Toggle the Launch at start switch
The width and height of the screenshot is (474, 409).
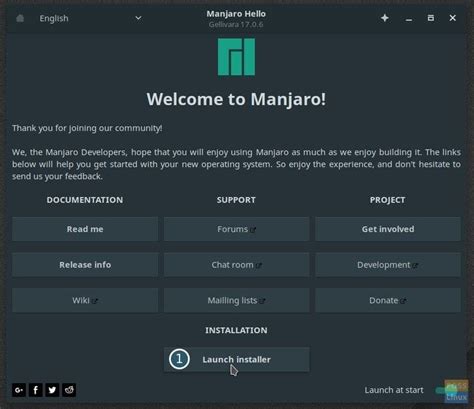(x=447, y=390)
